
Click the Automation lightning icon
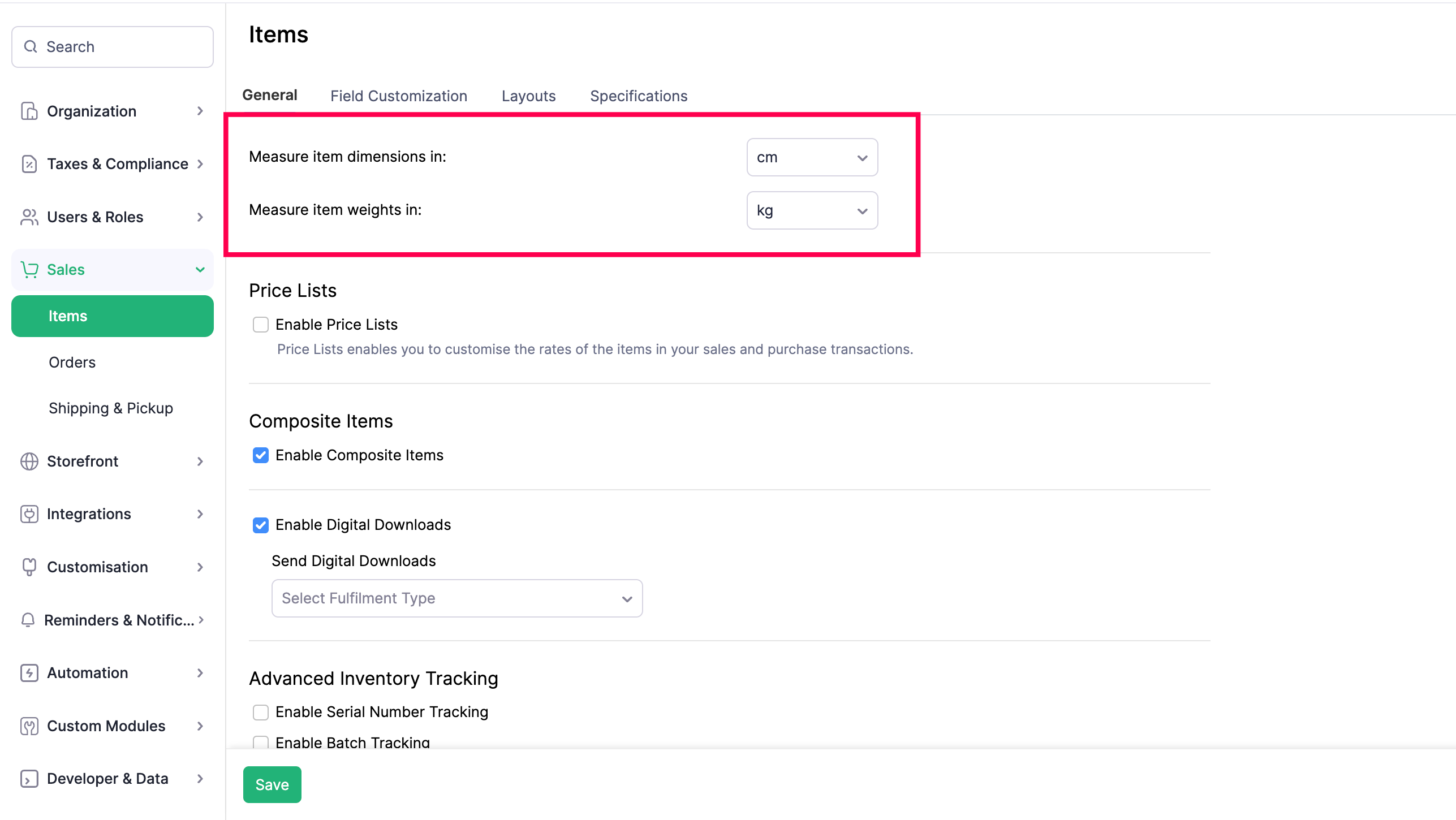pos(29,673)
